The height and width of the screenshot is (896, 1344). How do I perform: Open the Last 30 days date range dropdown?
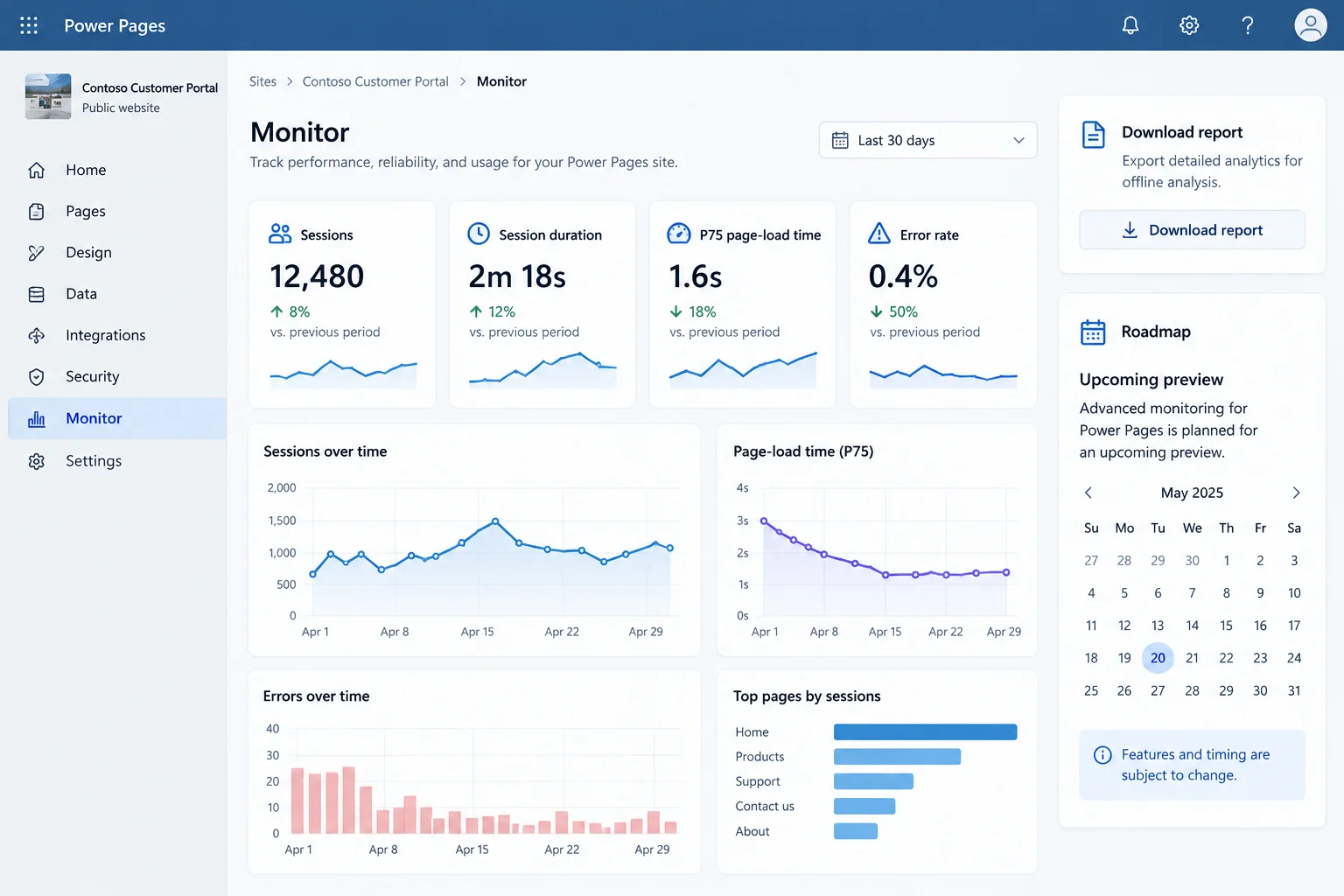[x=927, y=140]
